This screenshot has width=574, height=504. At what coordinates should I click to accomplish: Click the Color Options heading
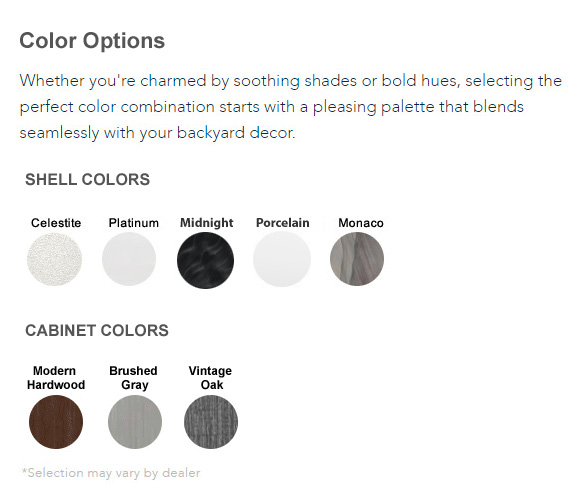[92, 41]
